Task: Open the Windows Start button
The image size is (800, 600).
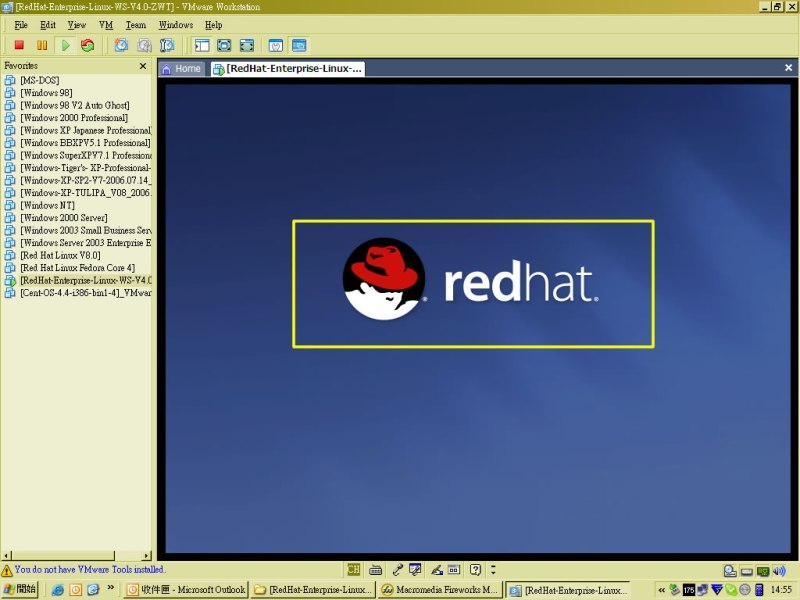Action: click(20, 590)
